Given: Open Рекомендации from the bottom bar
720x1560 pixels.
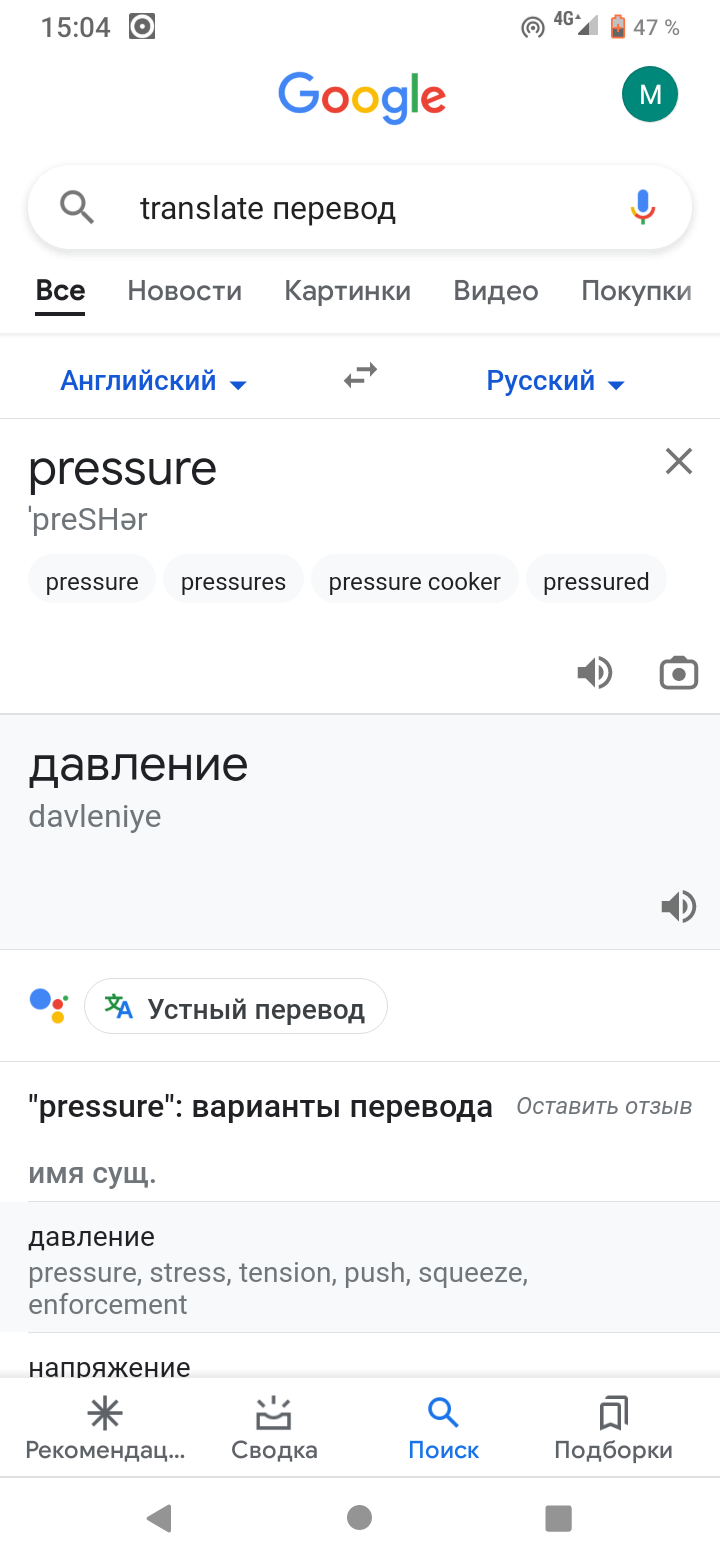Looking at the screenshot, I should pyautogui.click(x=104, y=1427).
